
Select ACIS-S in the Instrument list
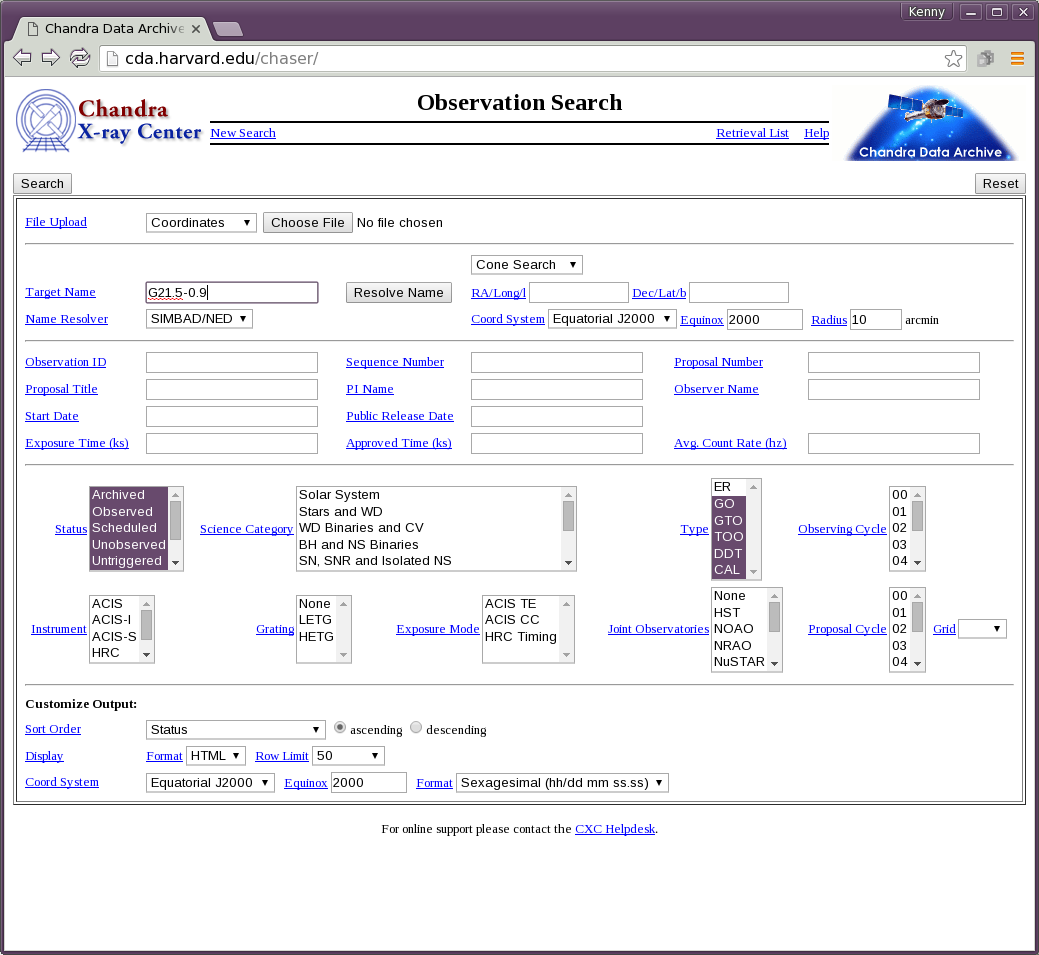[114, 636]
